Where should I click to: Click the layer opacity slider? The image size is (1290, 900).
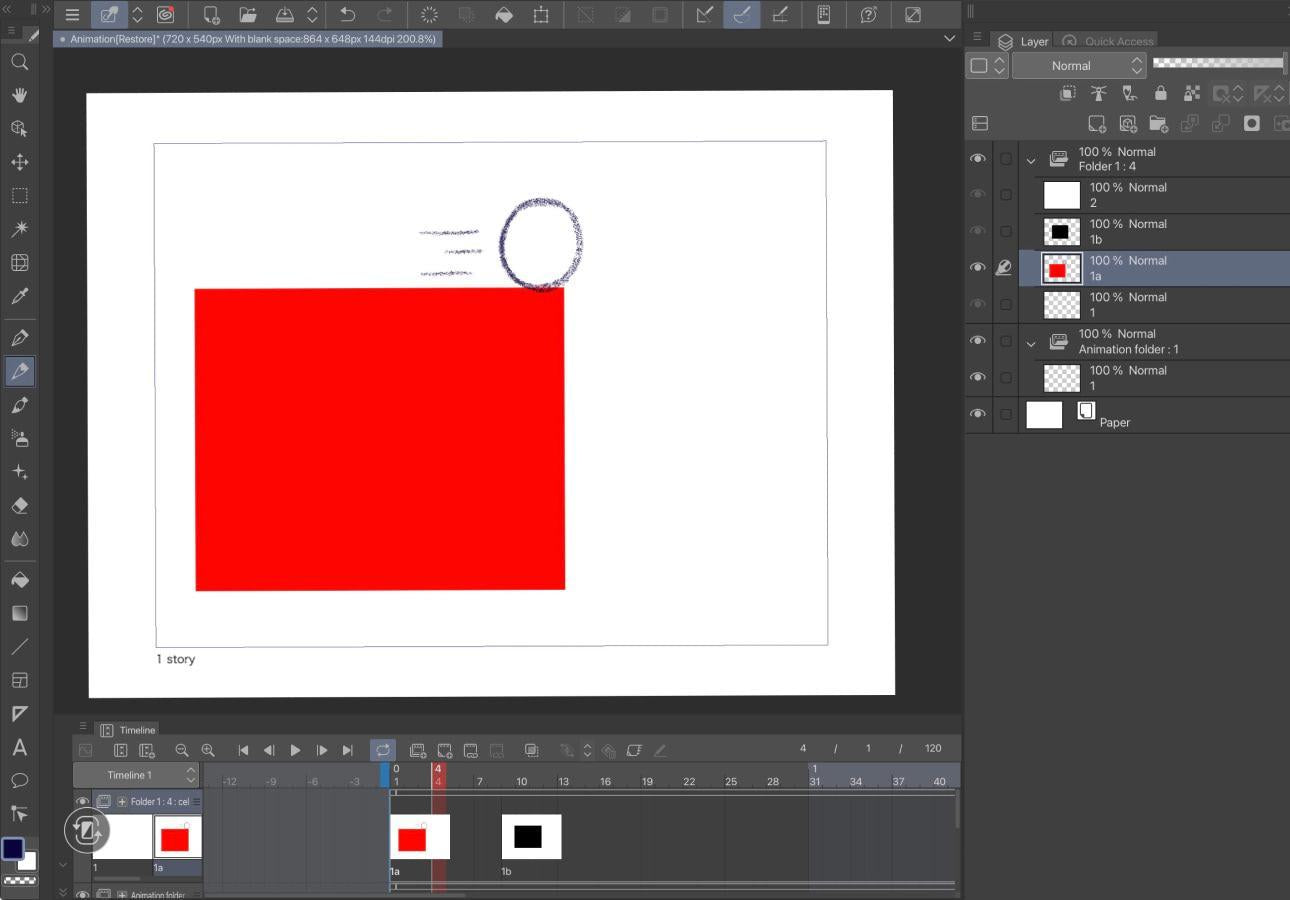pyautogui.click(x=1219, y=63)
